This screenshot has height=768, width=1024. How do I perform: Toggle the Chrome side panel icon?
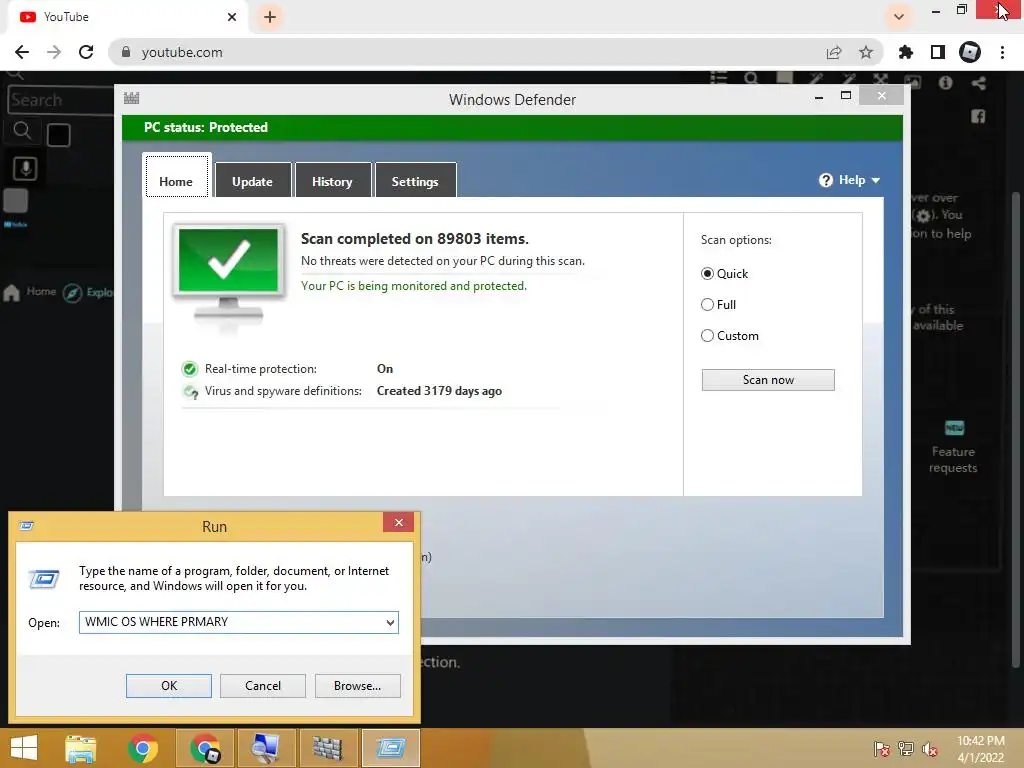tap(938, 52)
